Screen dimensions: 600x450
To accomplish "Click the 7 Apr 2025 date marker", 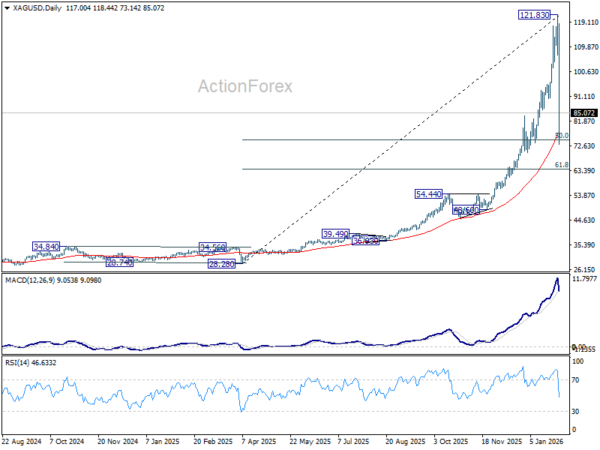I will [x=259, y=442].
